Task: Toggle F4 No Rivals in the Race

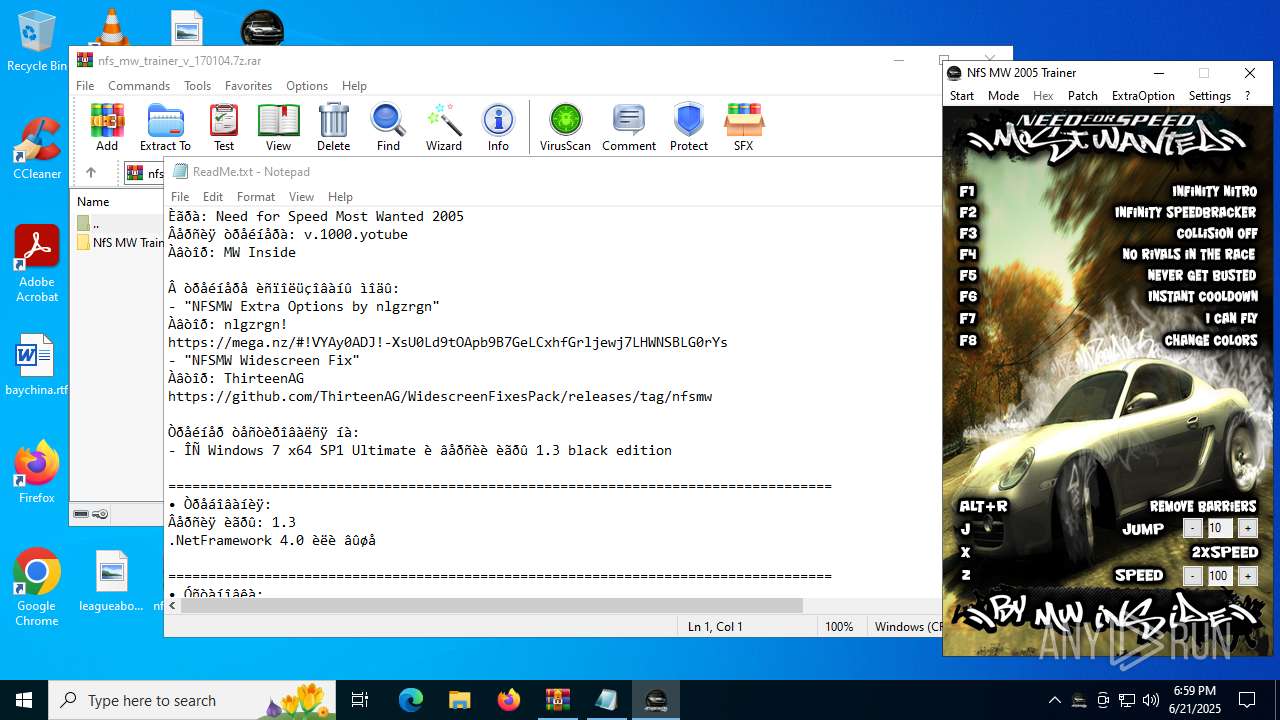Action: (x=1107, y=254)
